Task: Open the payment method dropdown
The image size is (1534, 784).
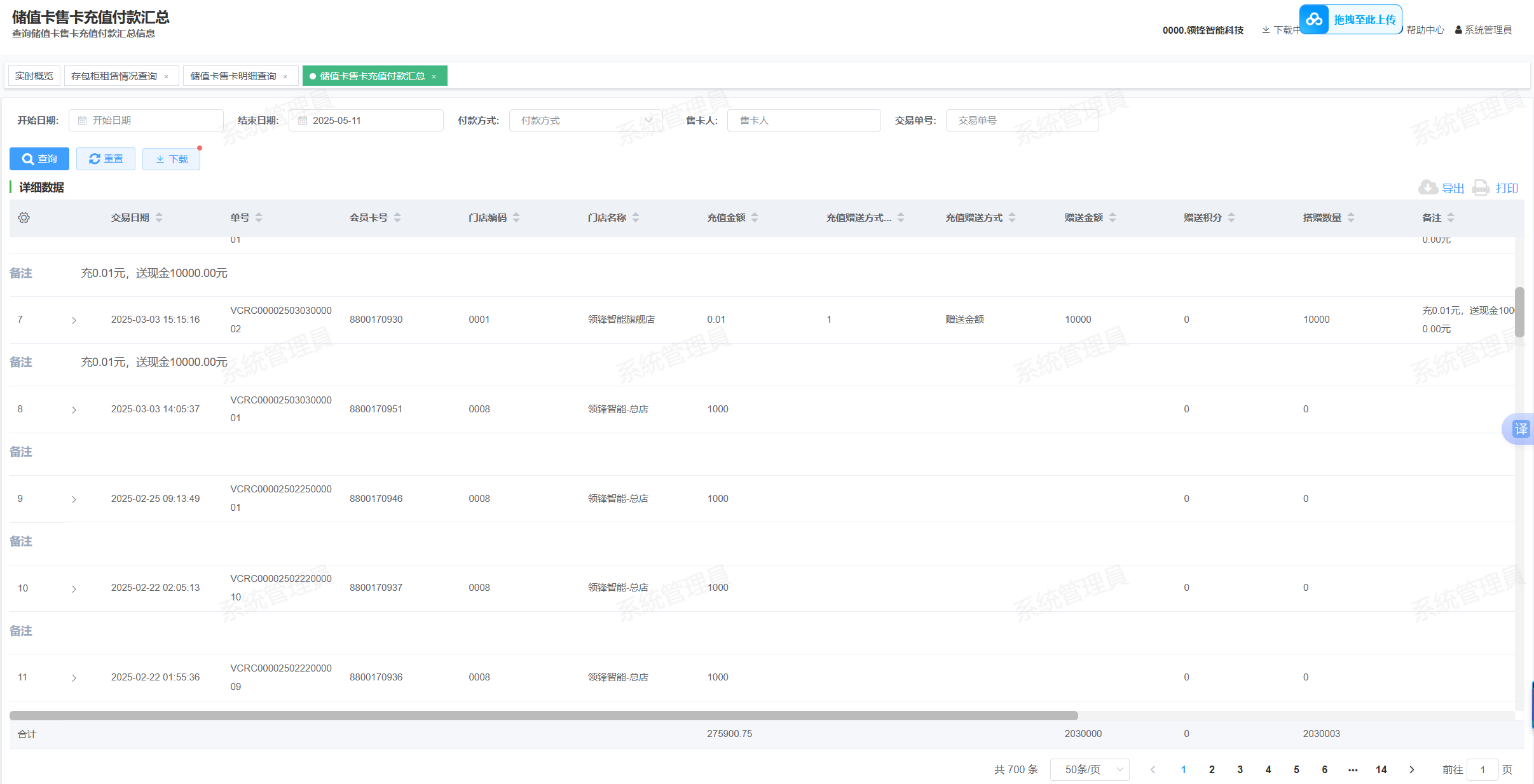Action: 585,120
